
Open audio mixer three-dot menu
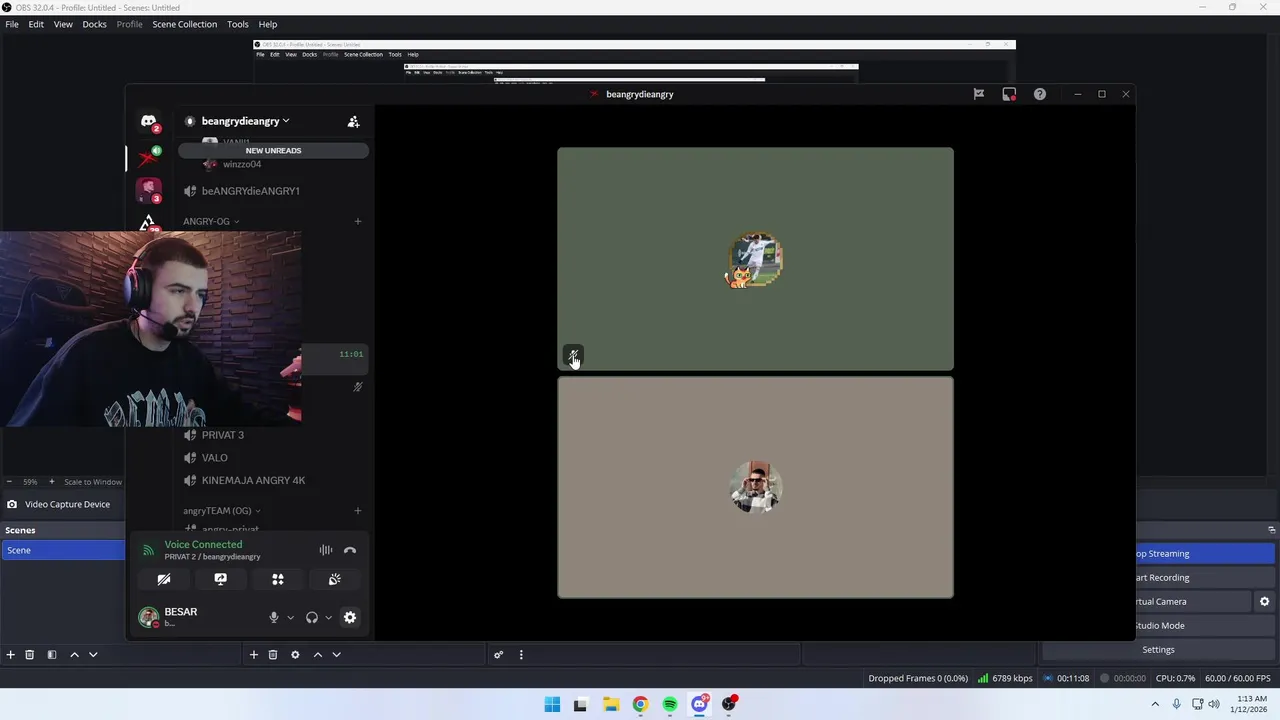tap(521, 655)
